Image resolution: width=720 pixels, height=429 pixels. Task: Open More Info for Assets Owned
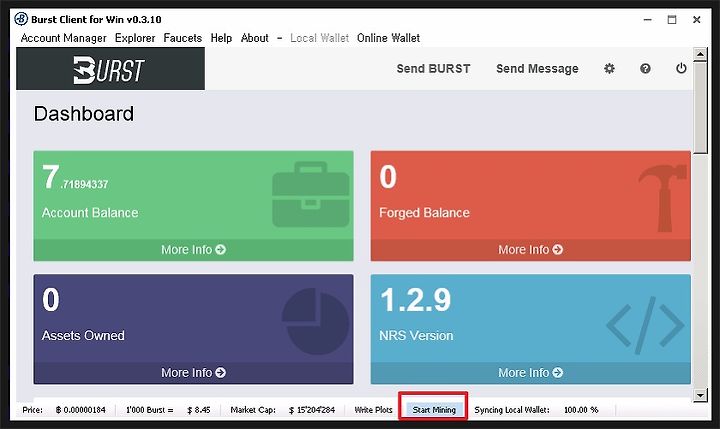pyautogui.click(x=193, y=373)
